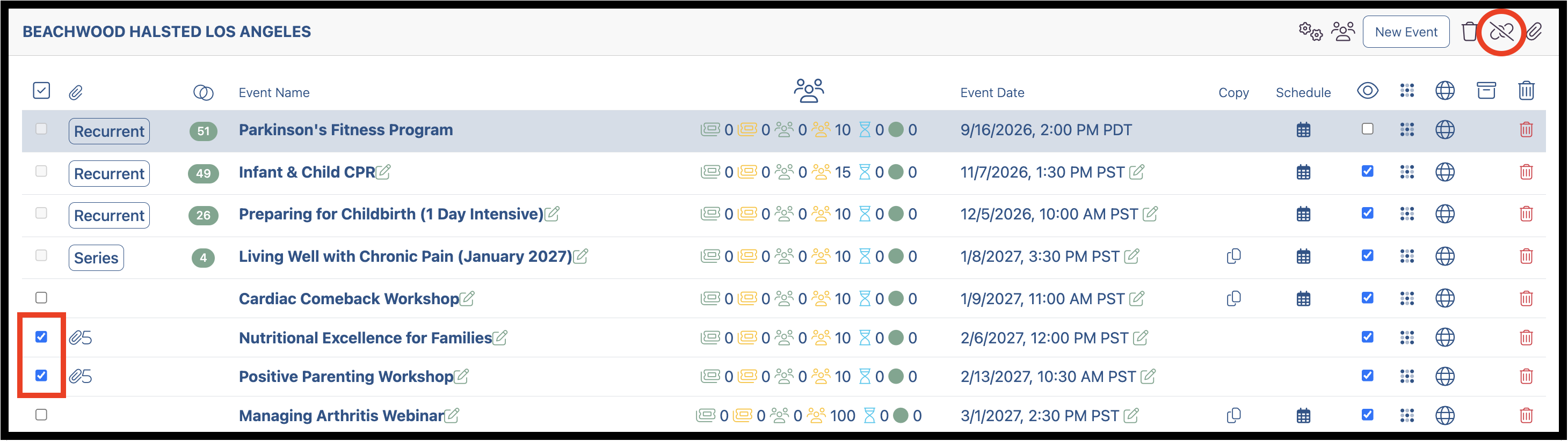Select the Managing Arthritis Webinar row checkbox

[41, 415]
